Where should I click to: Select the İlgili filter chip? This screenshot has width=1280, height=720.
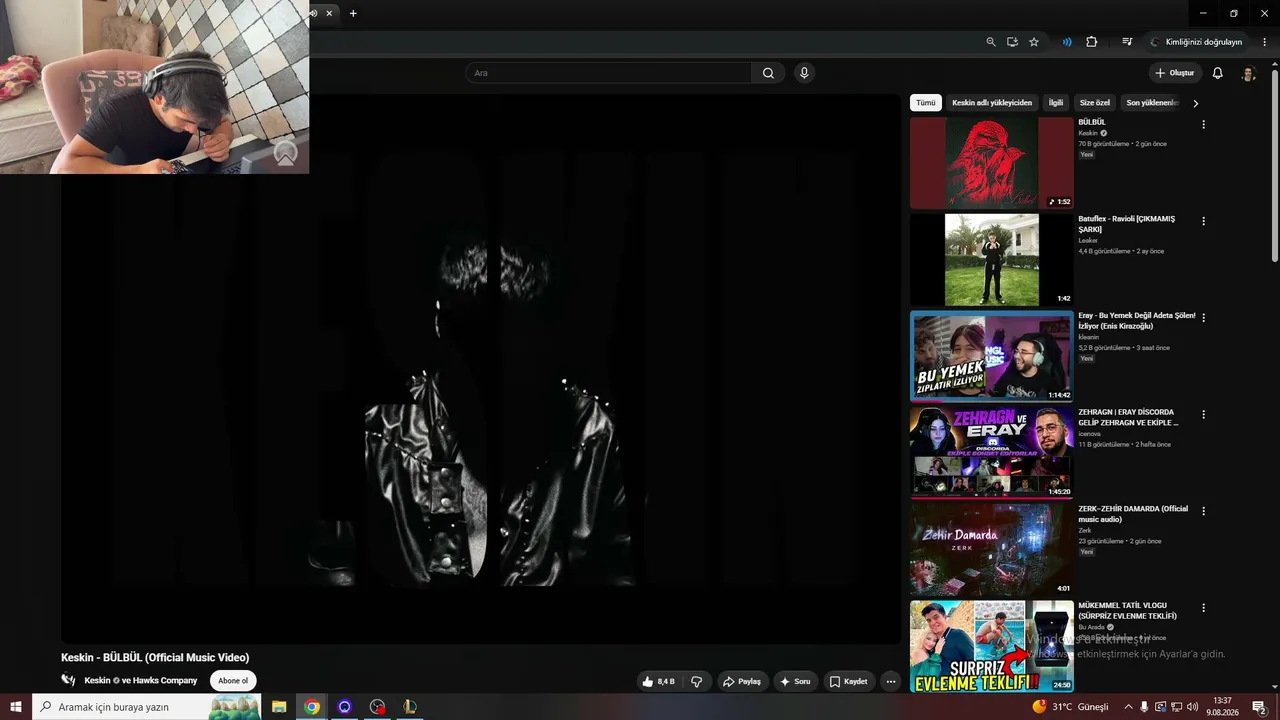[x=1056, y=103]
